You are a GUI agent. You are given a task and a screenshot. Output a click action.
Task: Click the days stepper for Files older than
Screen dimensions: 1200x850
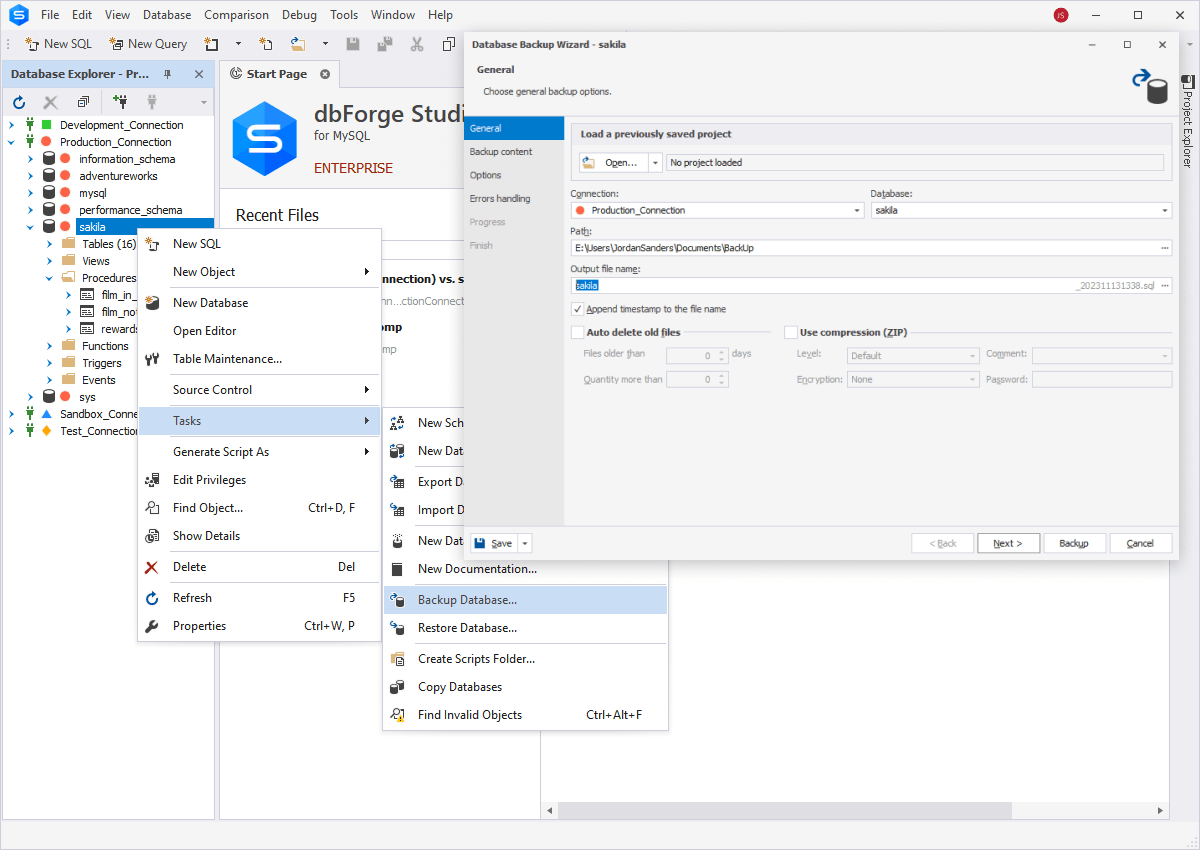coord(719,354)
